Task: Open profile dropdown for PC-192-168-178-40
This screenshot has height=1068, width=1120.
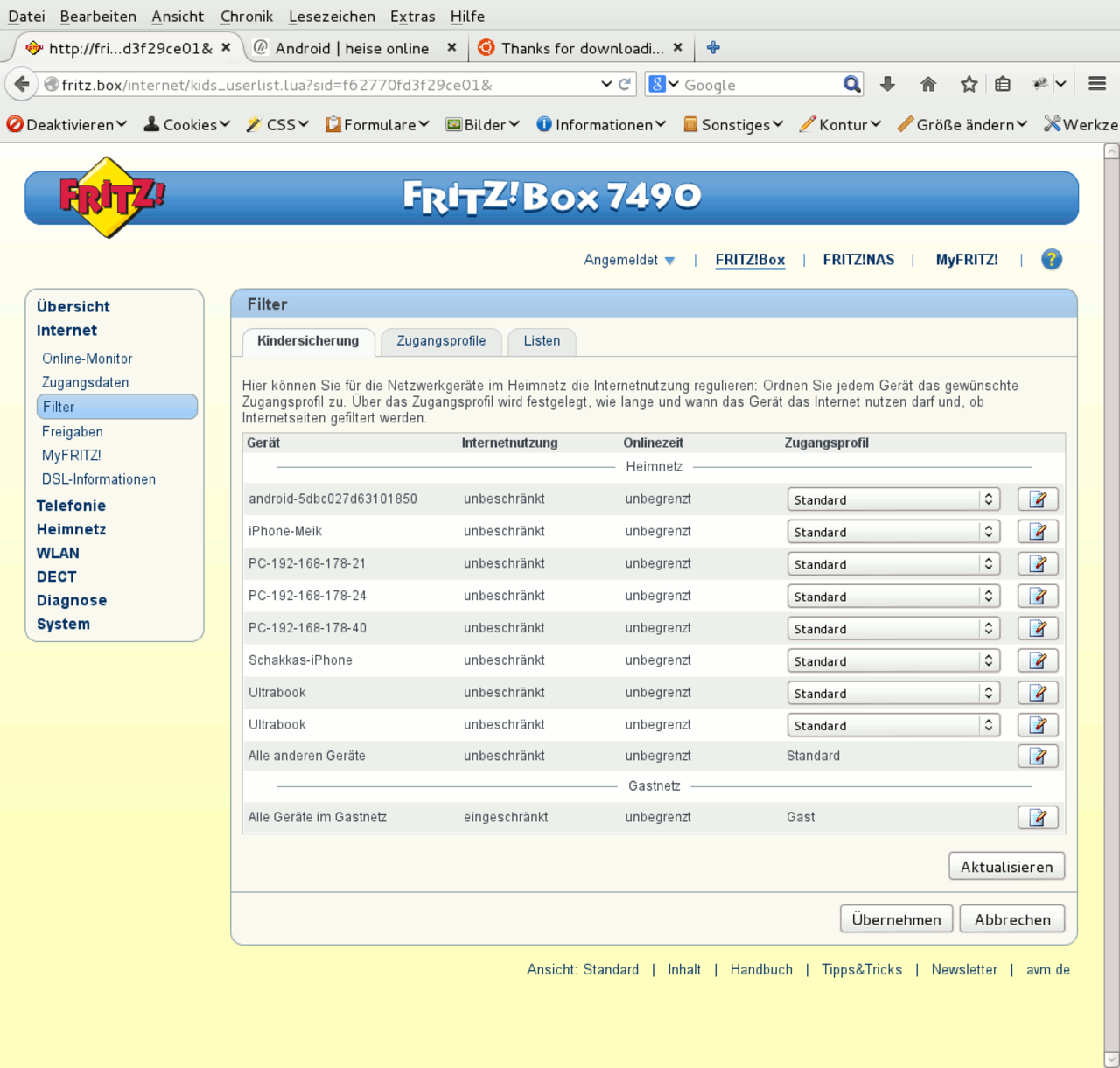Action: coord(893,629)
